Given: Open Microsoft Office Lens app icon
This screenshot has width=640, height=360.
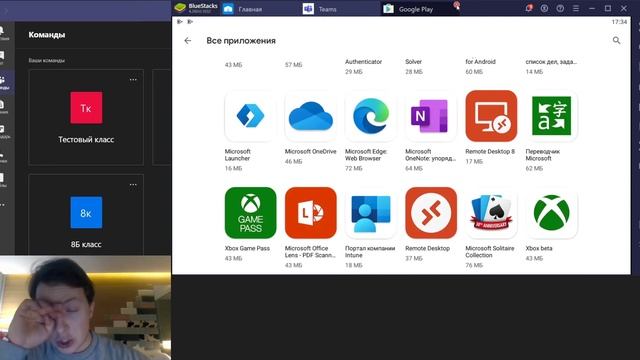Looking at the screenshot, I should point(311,213).
